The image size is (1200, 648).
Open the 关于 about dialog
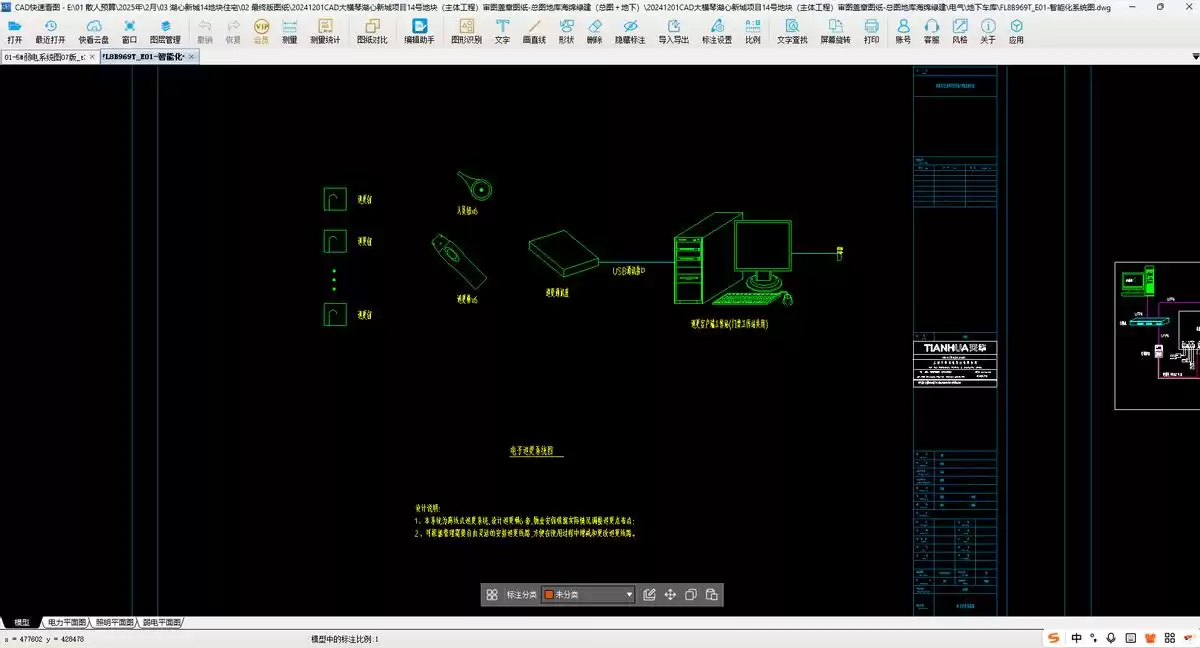tap(988, 31)
